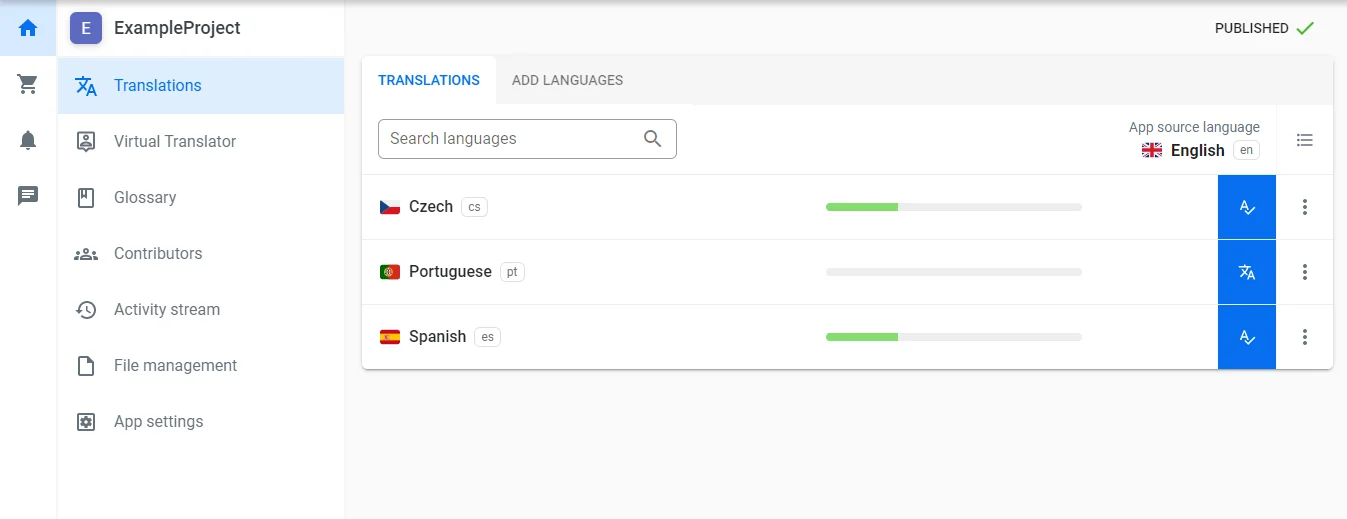1347x519 pixels.
Task: Click the Portuguese flag icon
Action: (x=390, y=272)
